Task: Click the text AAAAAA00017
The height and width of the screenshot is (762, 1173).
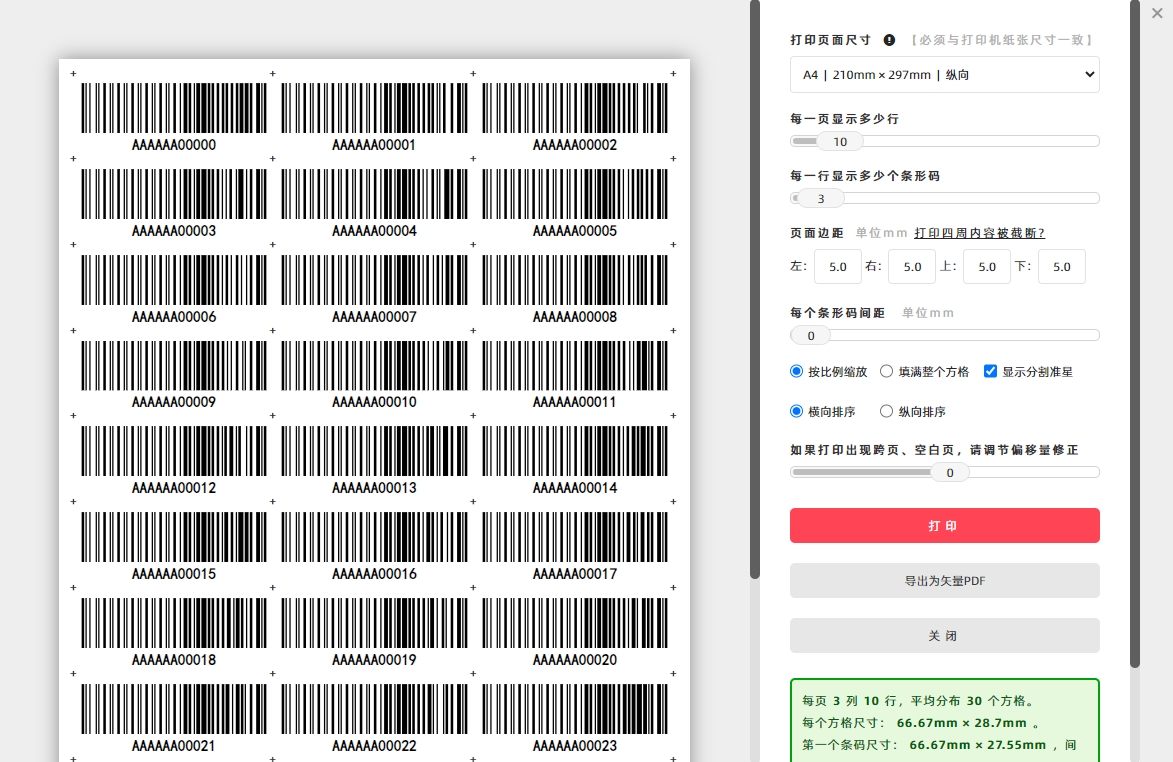Action: [x=575, y=574]
